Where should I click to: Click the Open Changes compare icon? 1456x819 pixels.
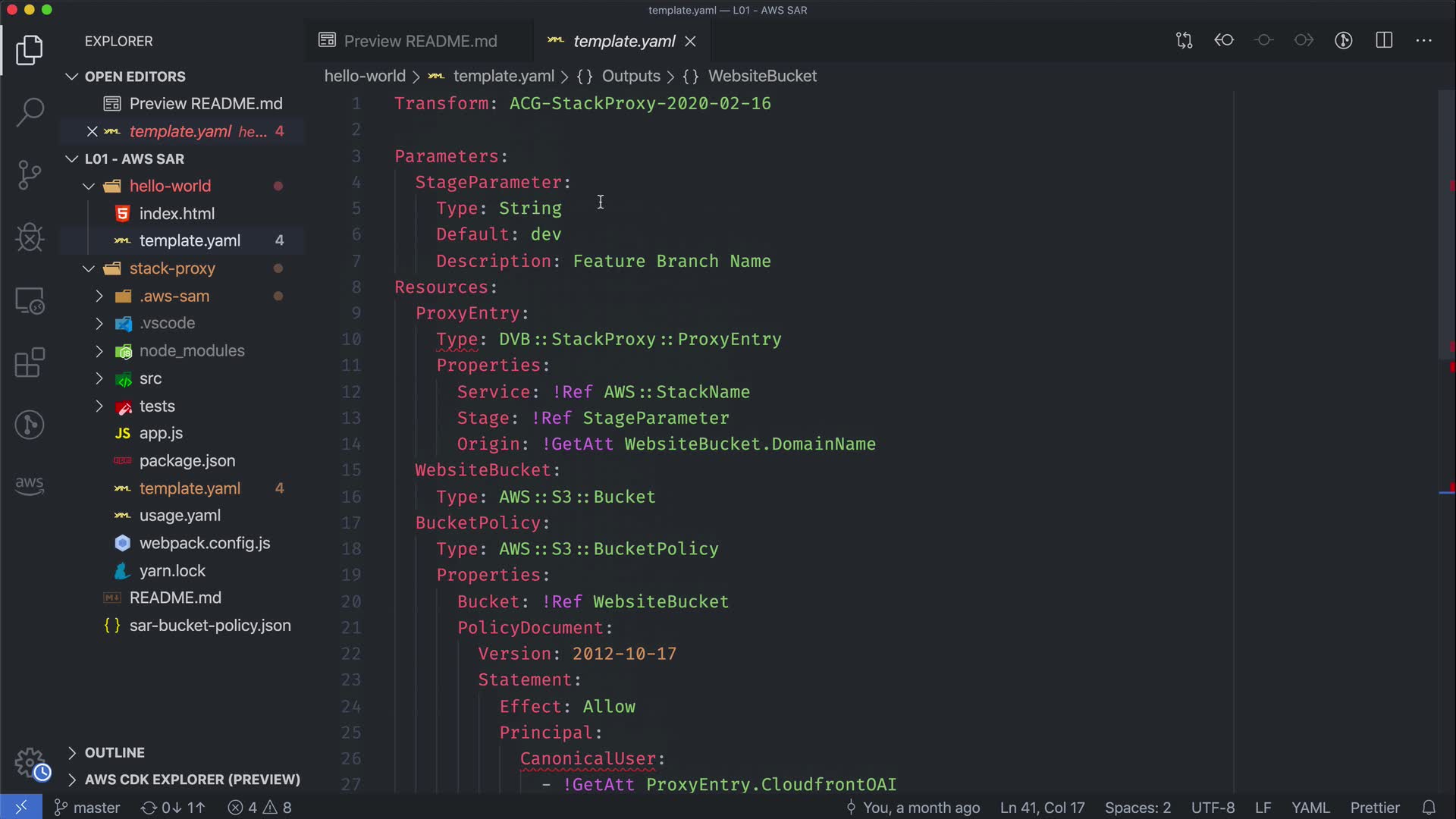[1184, 40]
